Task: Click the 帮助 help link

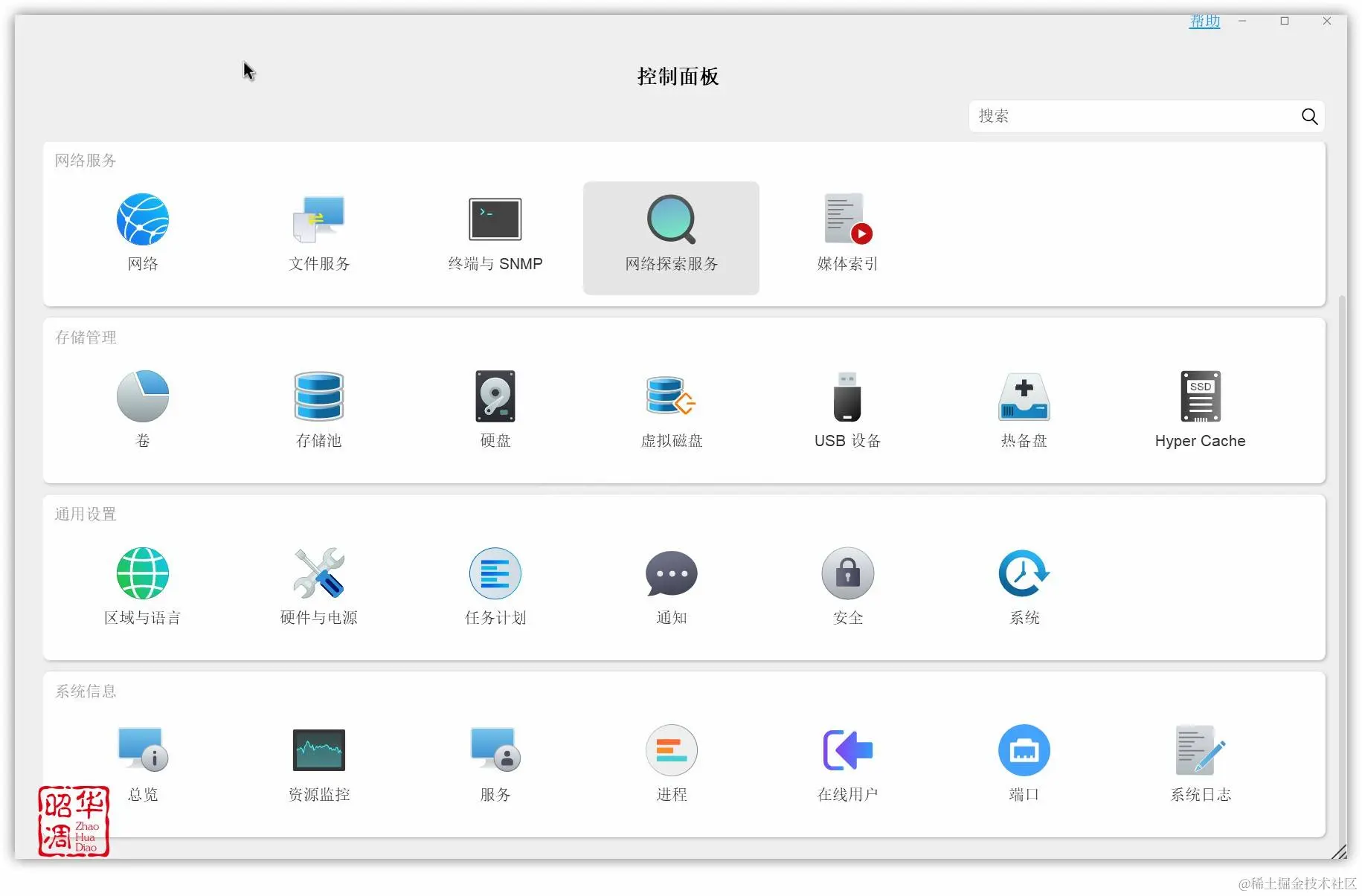Action: coord(1204,21)
